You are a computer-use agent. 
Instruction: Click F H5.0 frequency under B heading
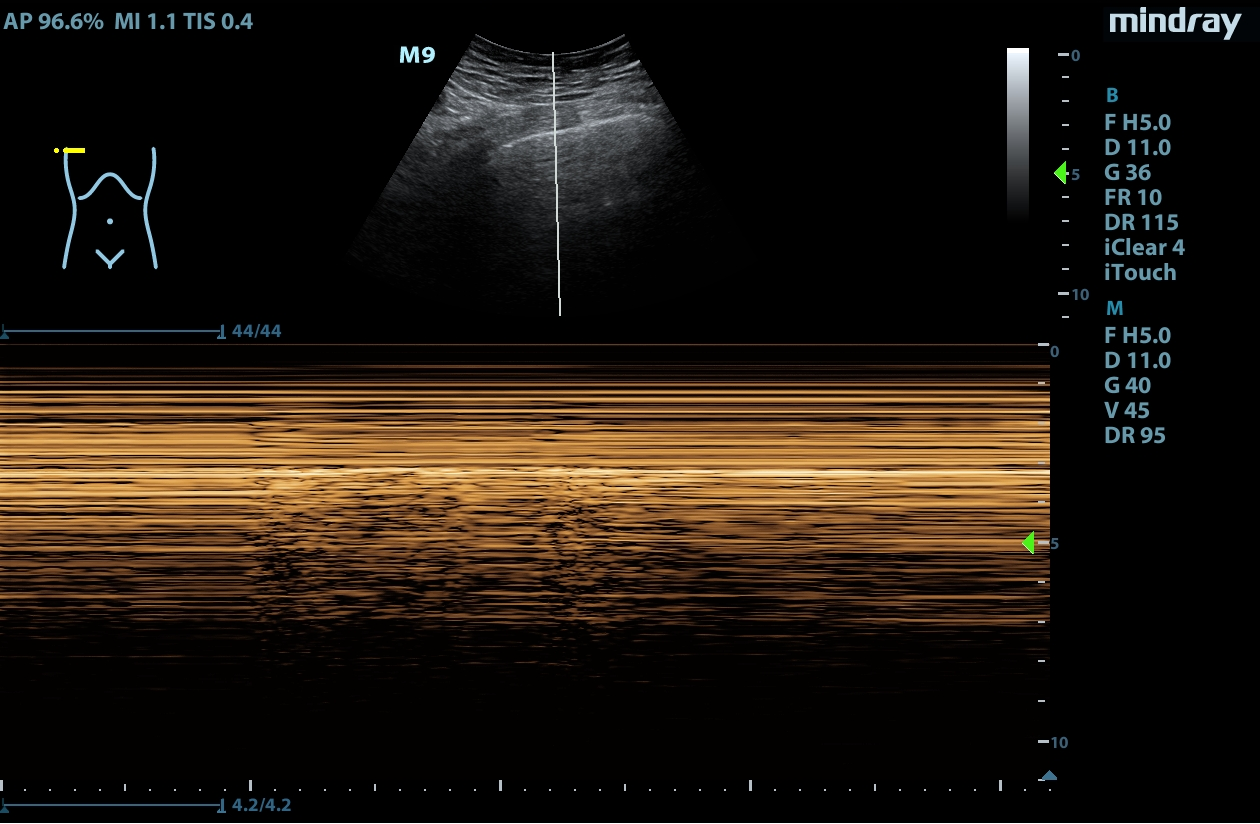(1137, 122)
